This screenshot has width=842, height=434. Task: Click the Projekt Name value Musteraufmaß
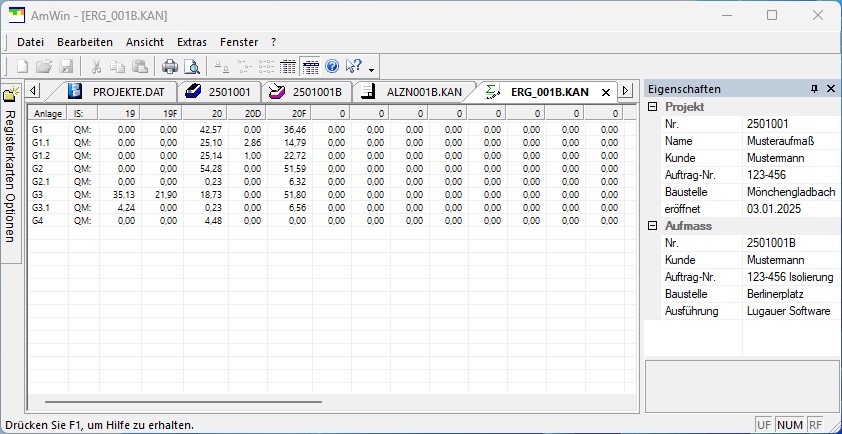tap(780, 141)
